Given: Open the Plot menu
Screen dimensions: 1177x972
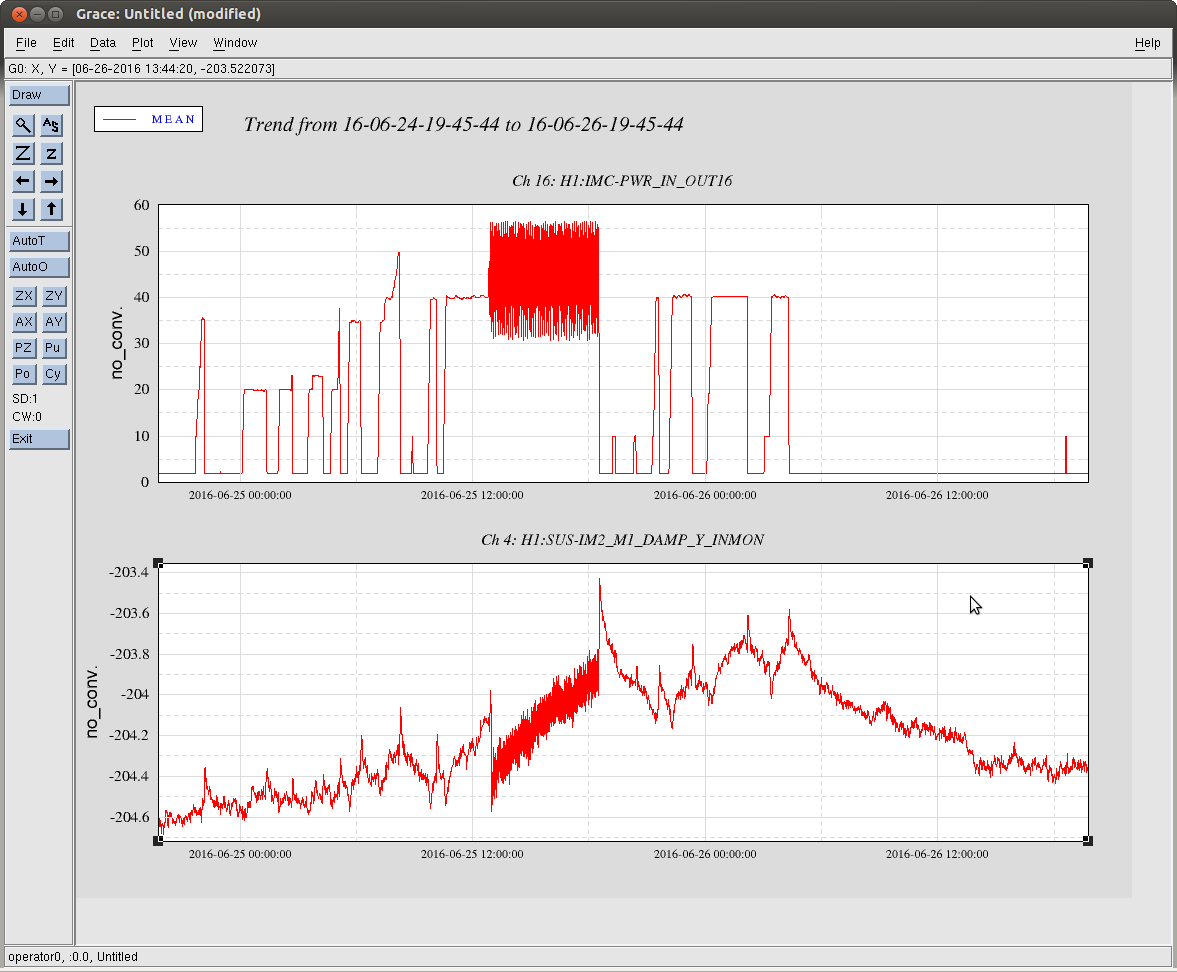Looking at the screenshot, I should (143, 43).
